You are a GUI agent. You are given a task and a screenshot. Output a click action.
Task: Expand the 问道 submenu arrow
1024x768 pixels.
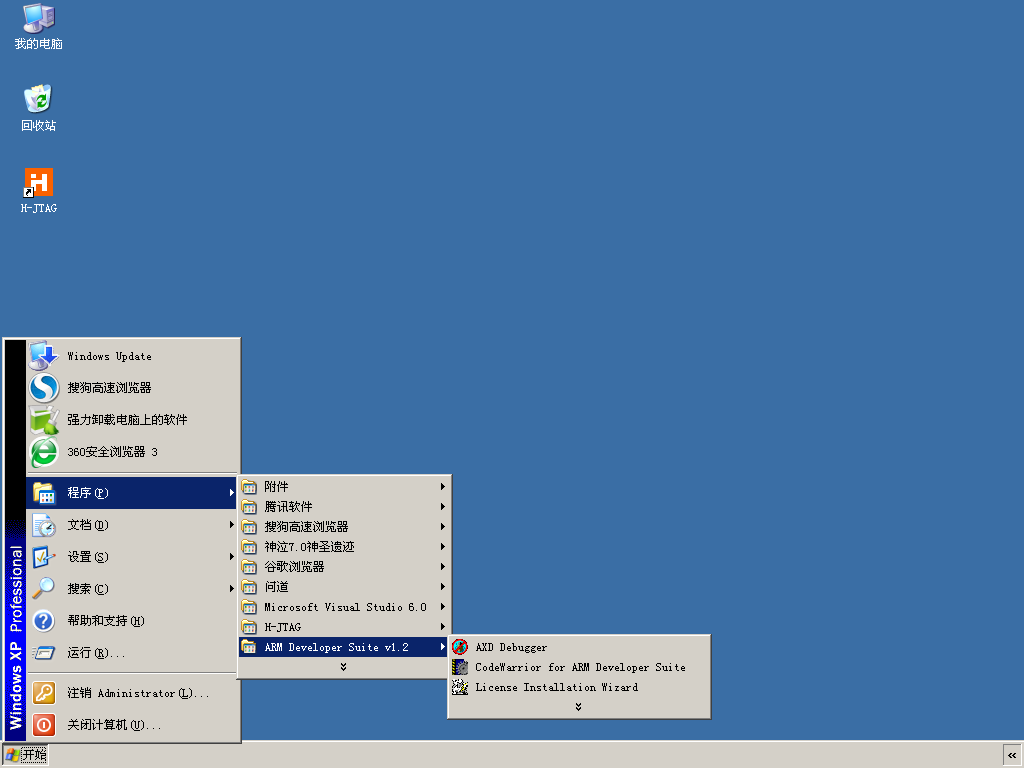[x=442, y=587]
